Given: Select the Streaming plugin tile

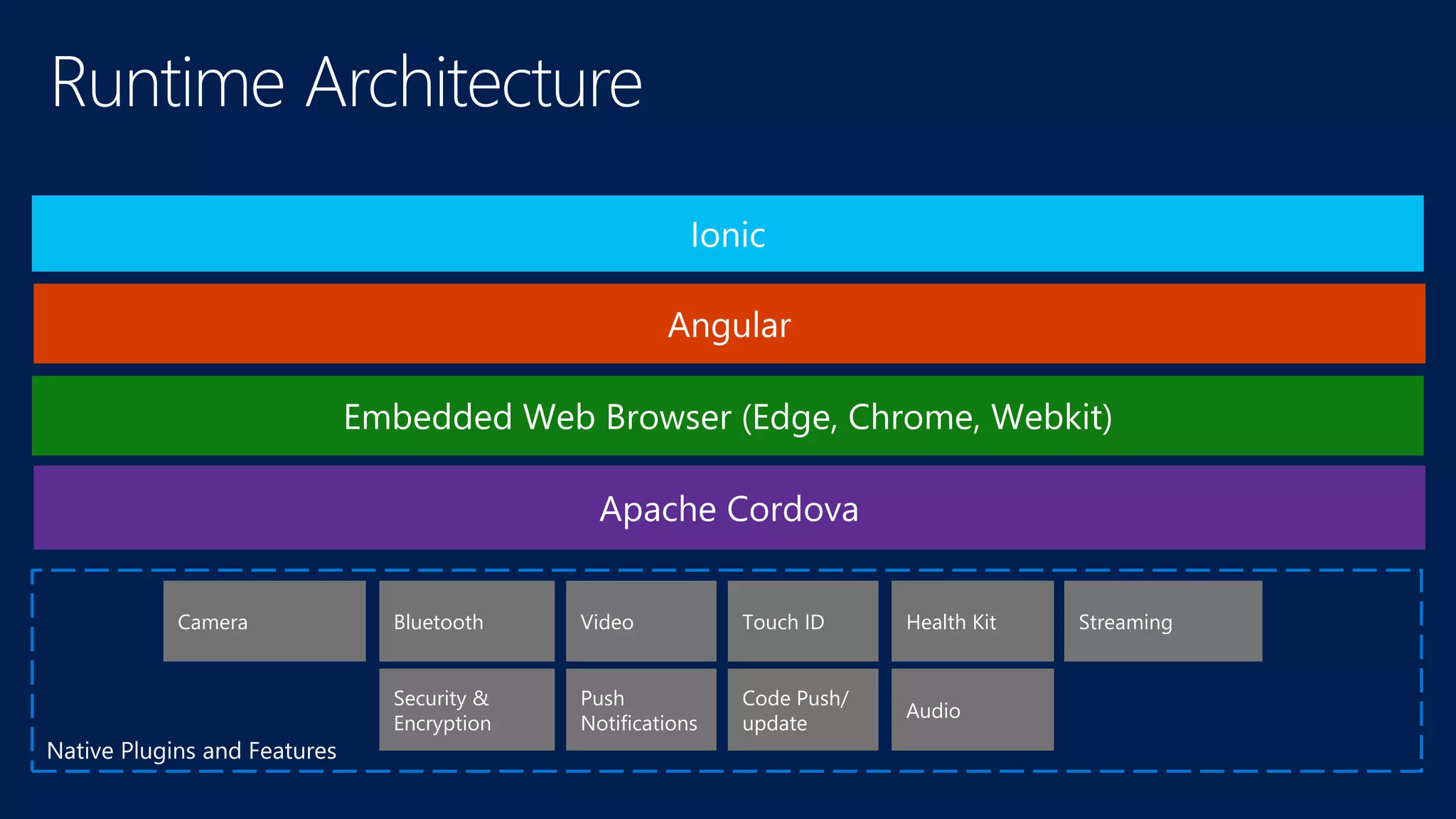Looking at the screenshot, I should 1162,621.
